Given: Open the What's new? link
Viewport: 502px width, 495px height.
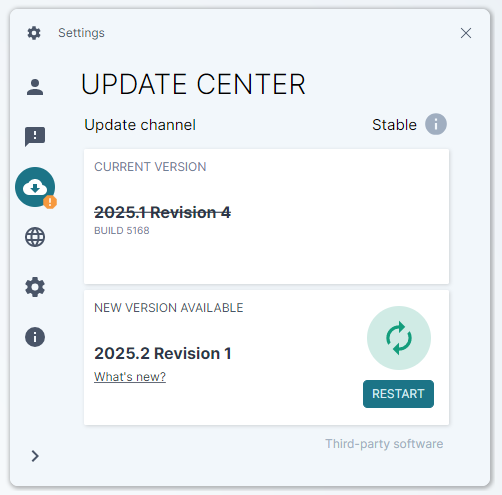Looking at the screenshot, I should point(130,377).
